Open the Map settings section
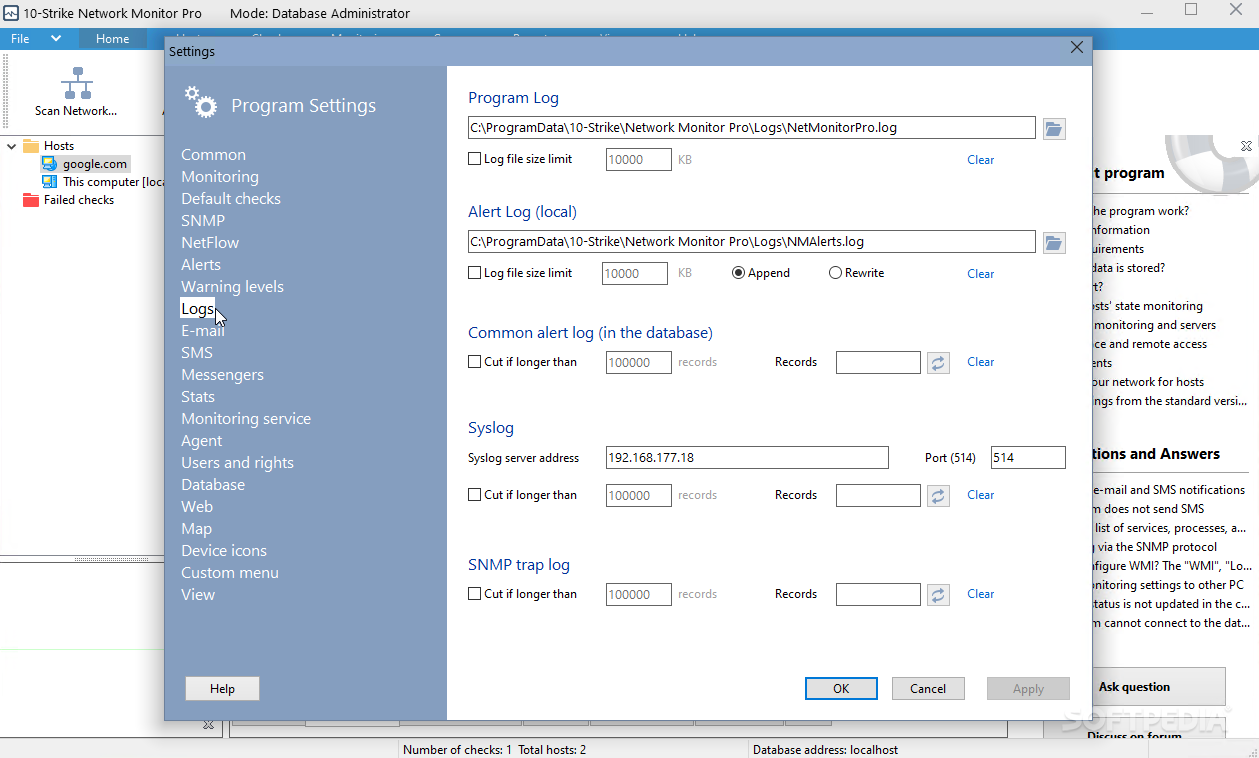The image size is (1259, 758). [196, 529]
